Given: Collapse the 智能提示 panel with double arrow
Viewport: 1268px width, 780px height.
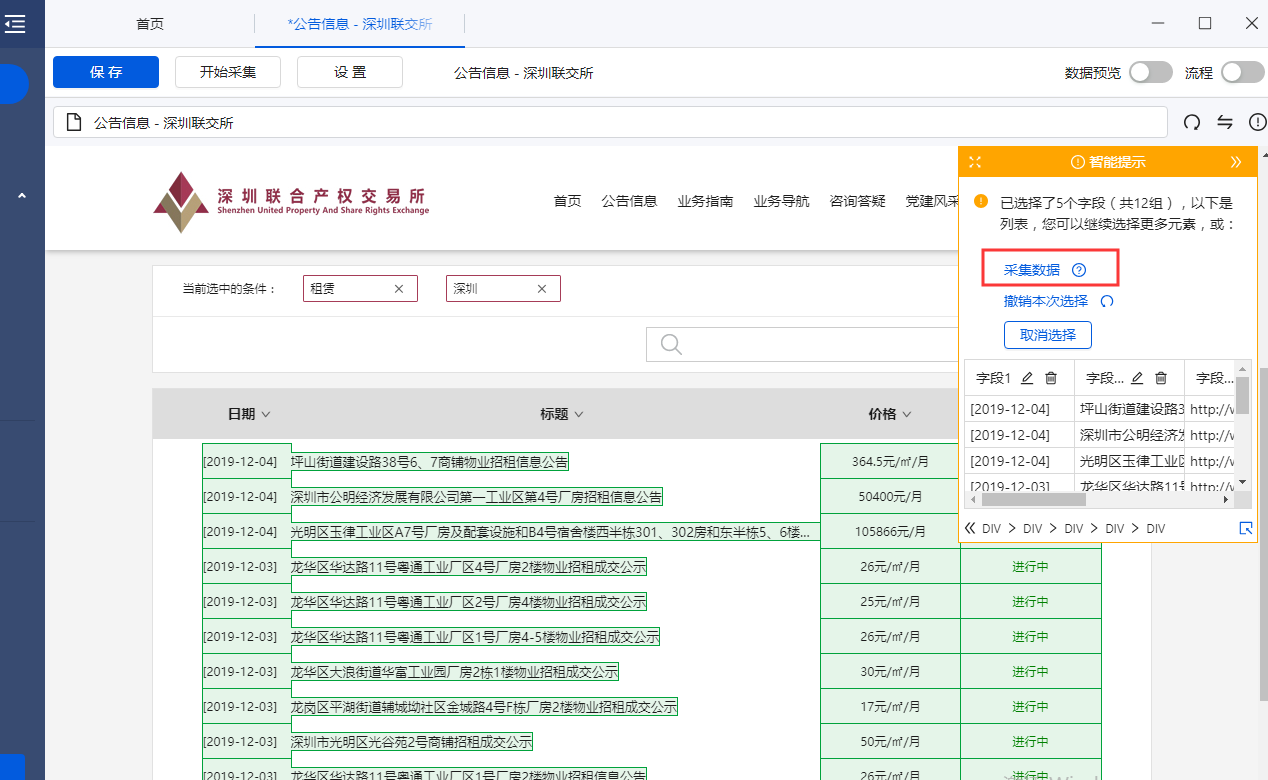Looking at the screenshot, I should (x=1236, y=162).
